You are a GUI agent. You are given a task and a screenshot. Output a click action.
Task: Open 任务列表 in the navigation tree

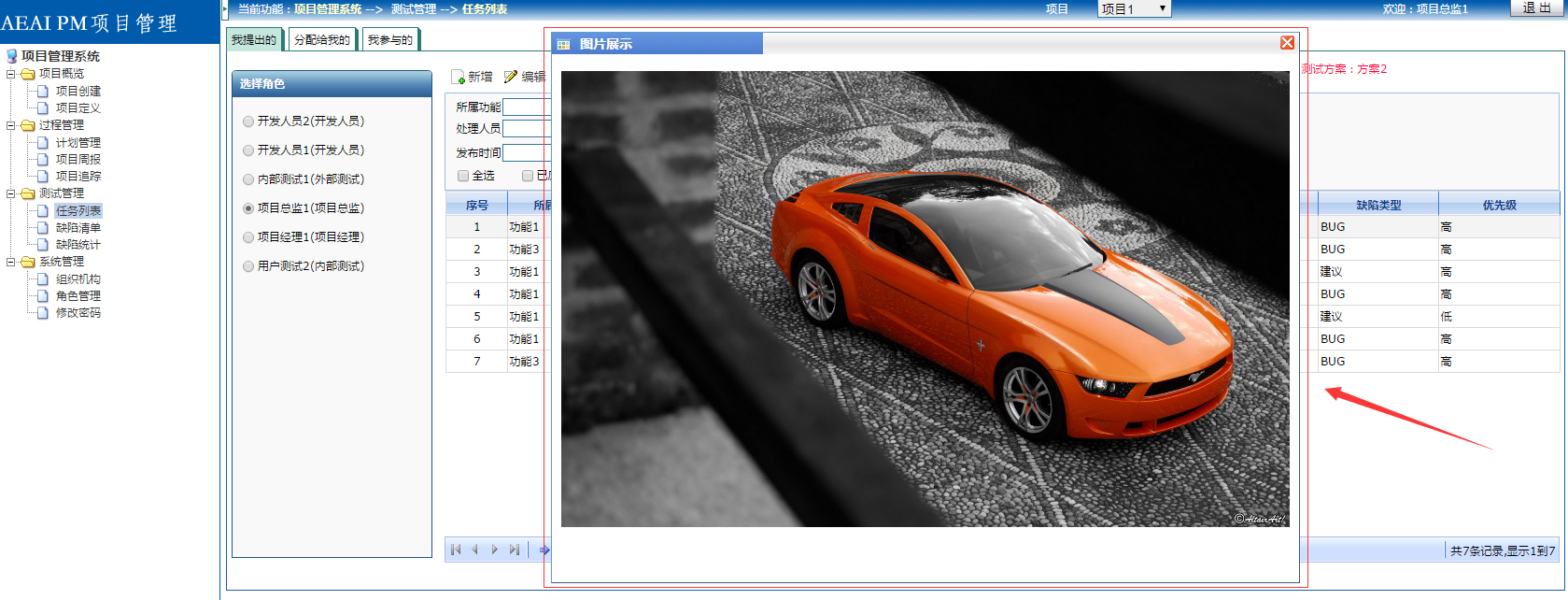(78, 210)
